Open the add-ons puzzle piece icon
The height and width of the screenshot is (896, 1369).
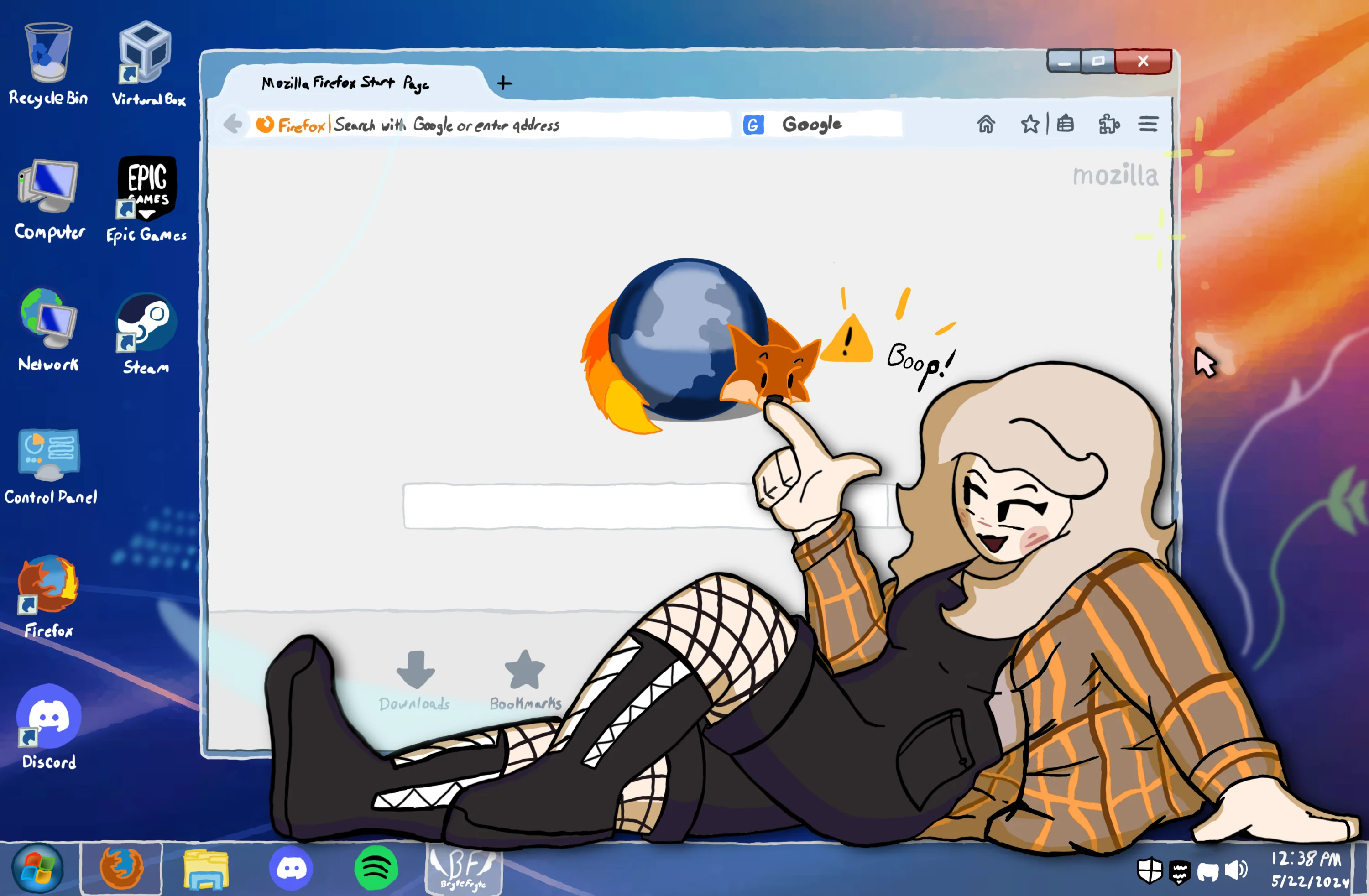(1108, 124)
